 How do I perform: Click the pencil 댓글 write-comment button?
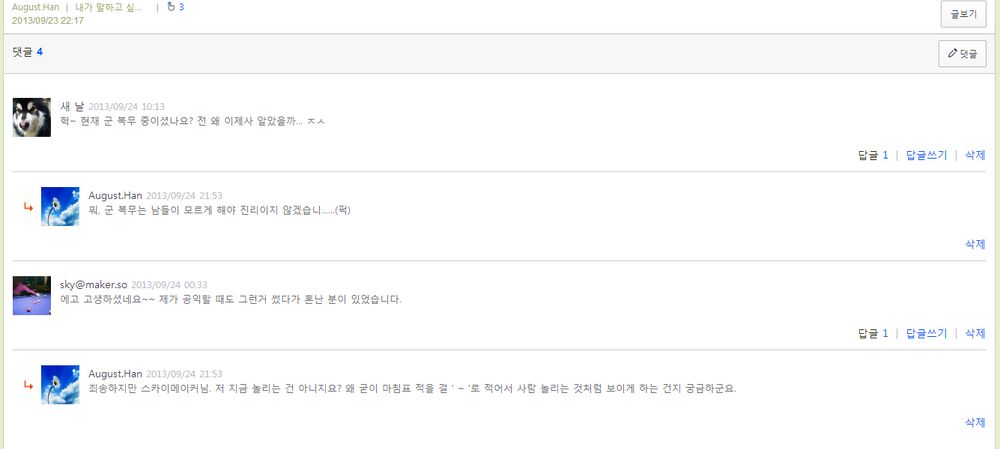[x=962, y=54]
